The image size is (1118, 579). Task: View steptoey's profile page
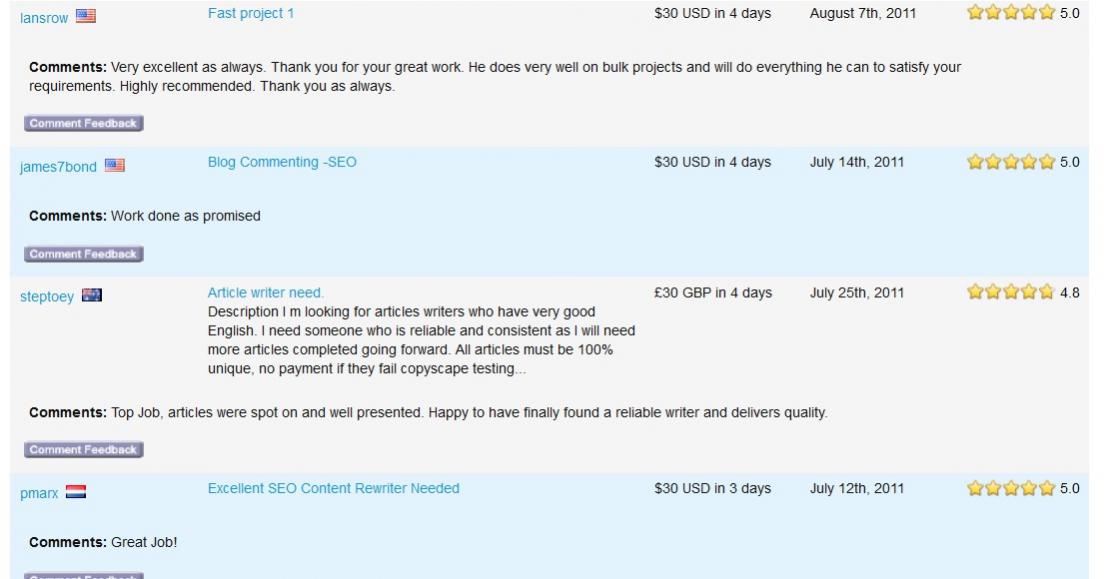click(47, 297)
